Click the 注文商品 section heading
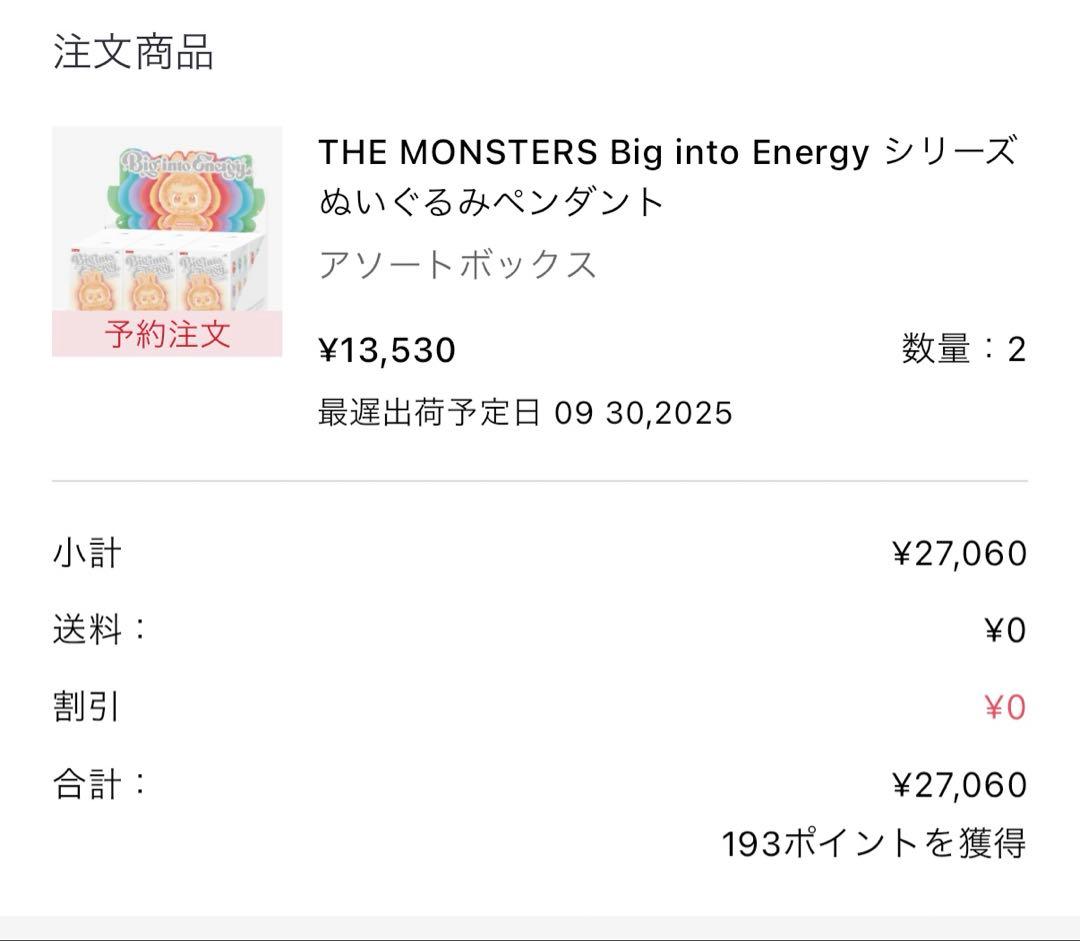Viewport: 1080px width, 941px height. coord(133,53)
